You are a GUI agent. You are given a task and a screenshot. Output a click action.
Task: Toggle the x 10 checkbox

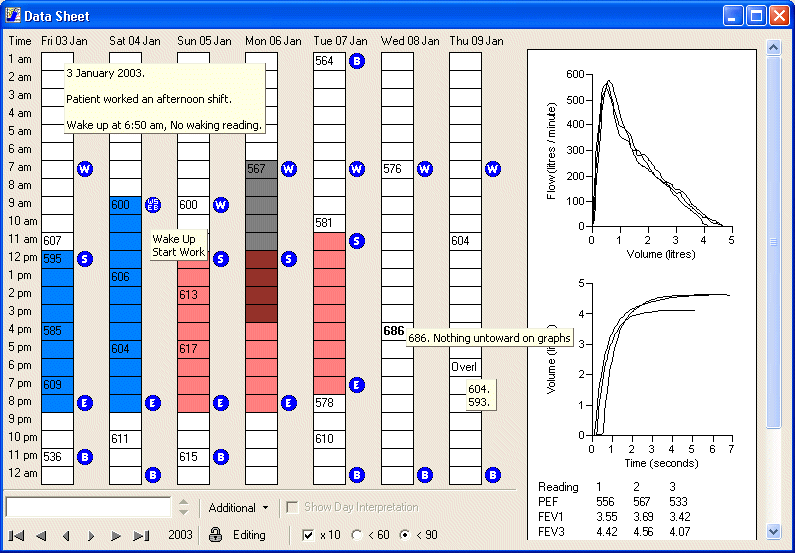[308, 535]
